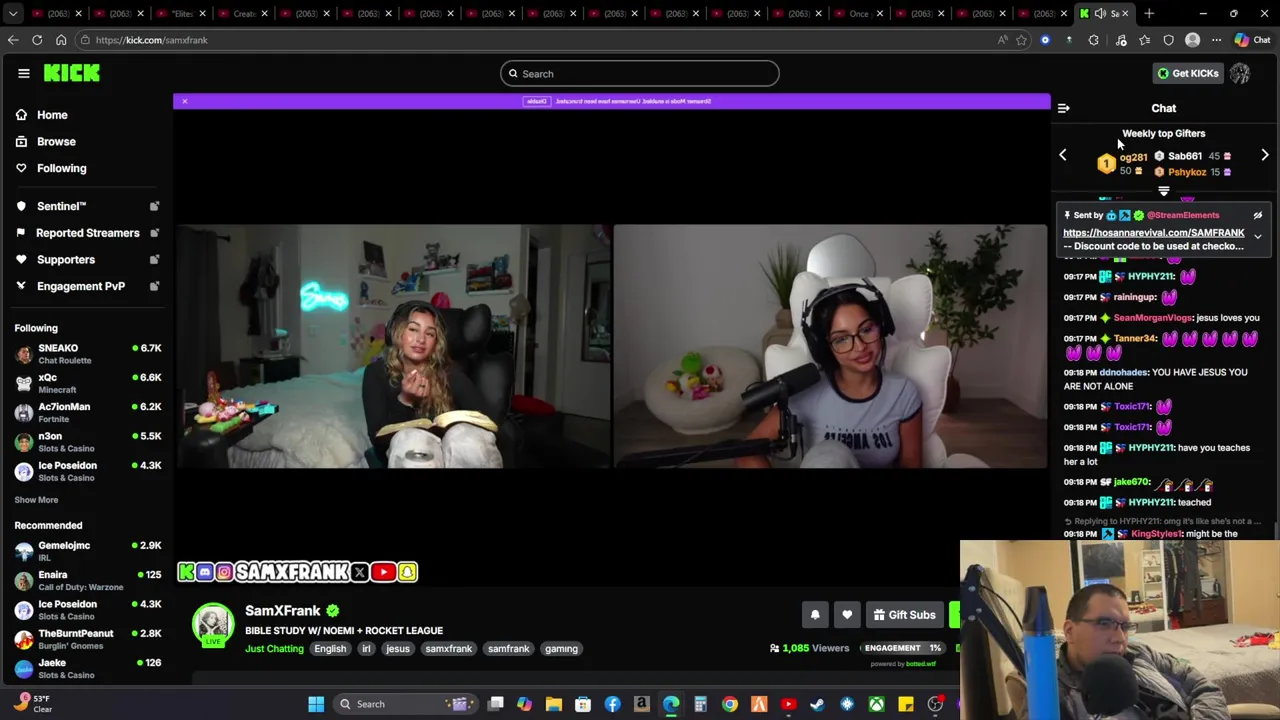This screenshot has width=1280, height=720.
Task: Expand the pinned message chevron
Action: pyautogui.click(x=1258, y=238)
